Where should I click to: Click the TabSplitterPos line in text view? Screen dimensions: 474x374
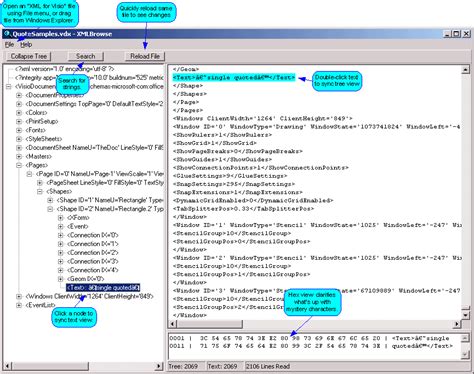pyautogui.click(x=243, y=209)
